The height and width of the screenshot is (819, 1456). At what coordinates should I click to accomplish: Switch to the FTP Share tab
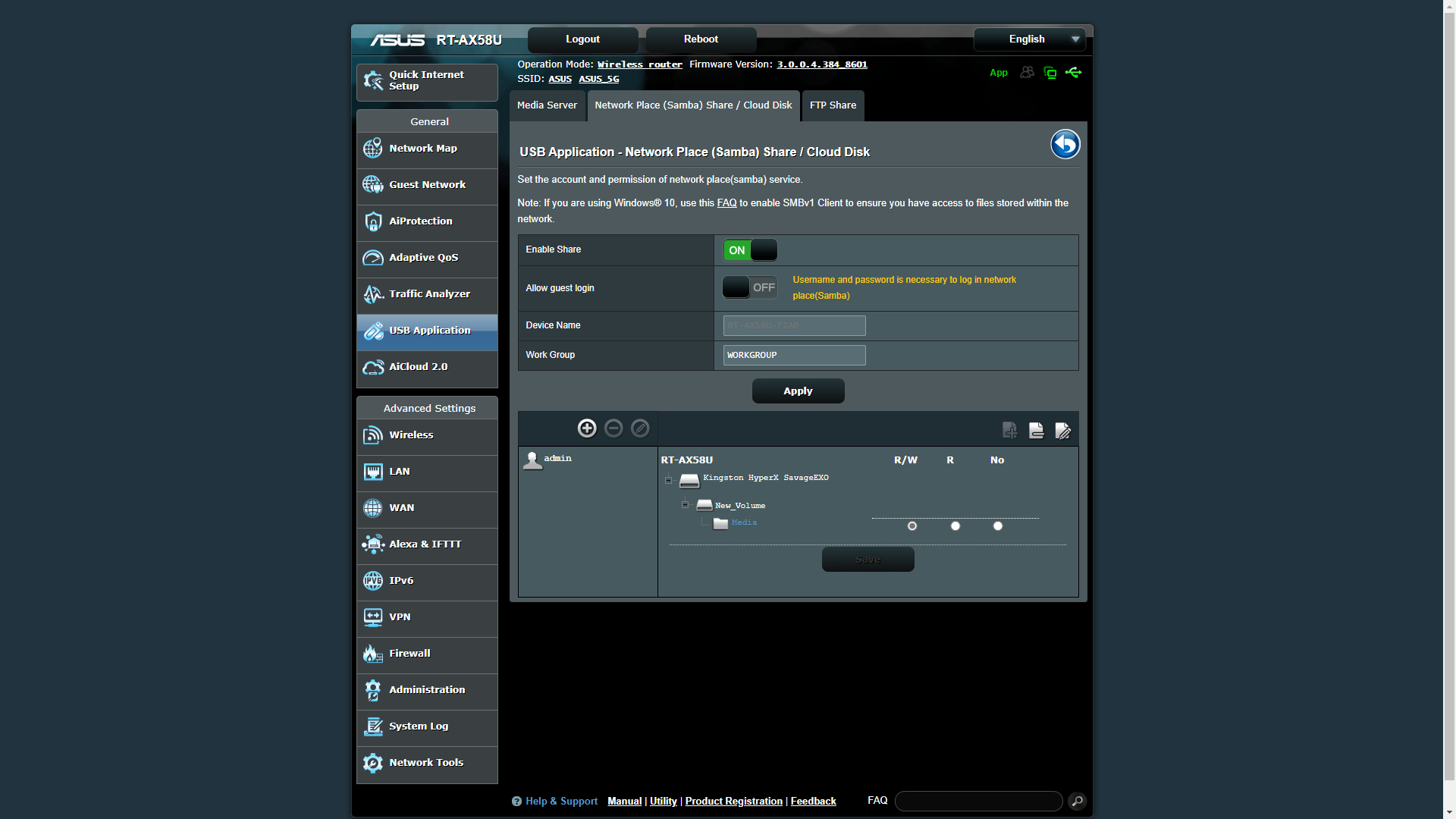(x=833, y=105)
